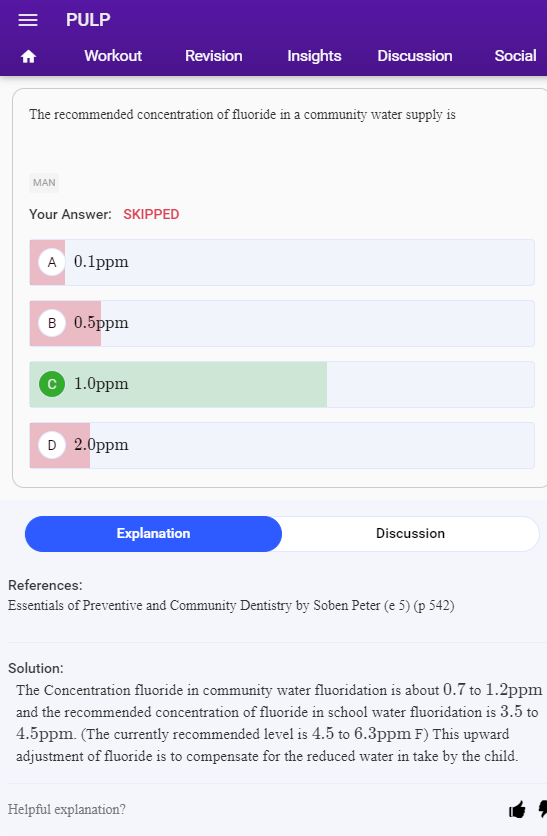
Task: Switch to the Insights tab
Action: (314, 56)
